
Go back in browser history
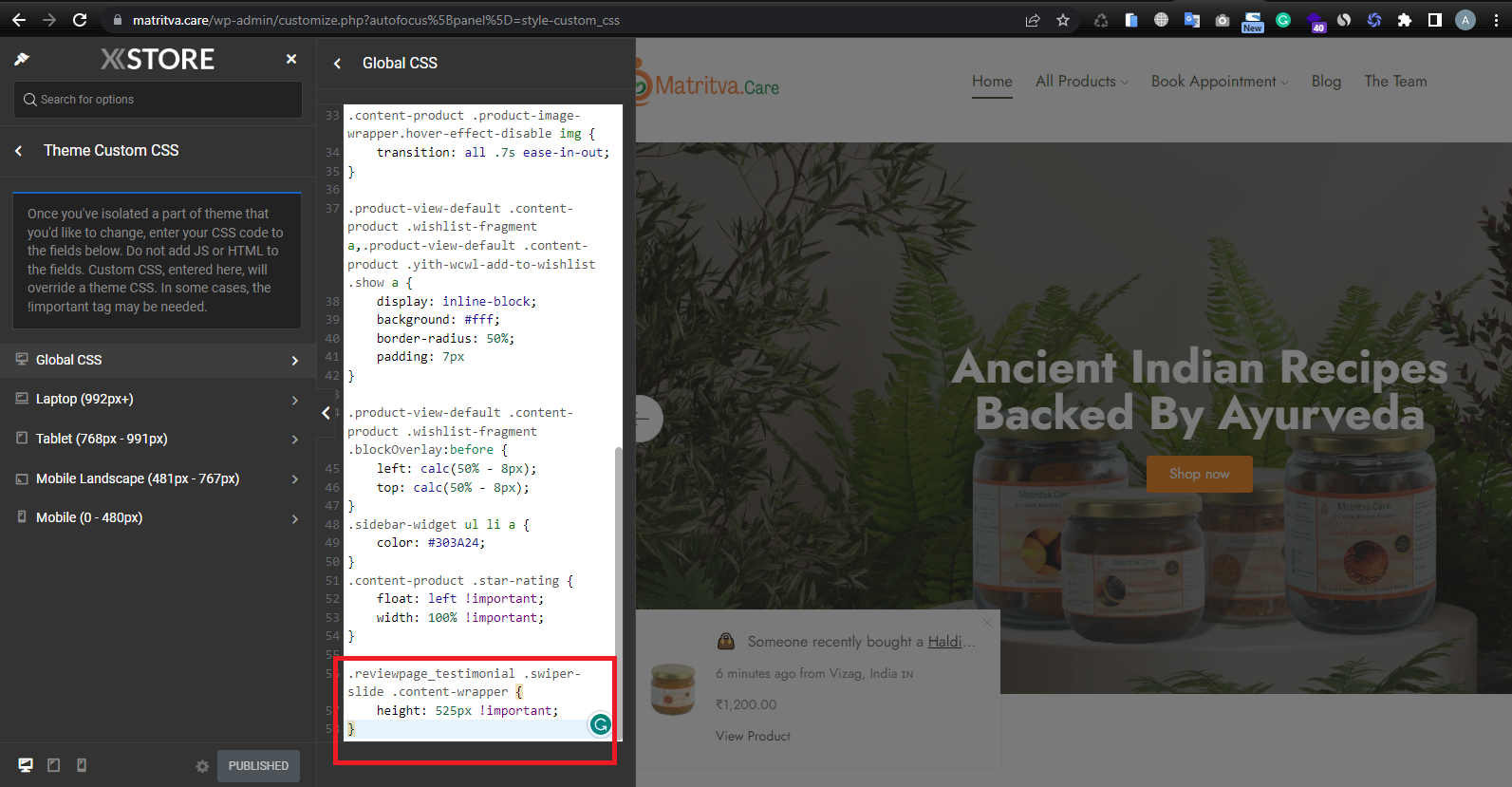click(19, 20)
